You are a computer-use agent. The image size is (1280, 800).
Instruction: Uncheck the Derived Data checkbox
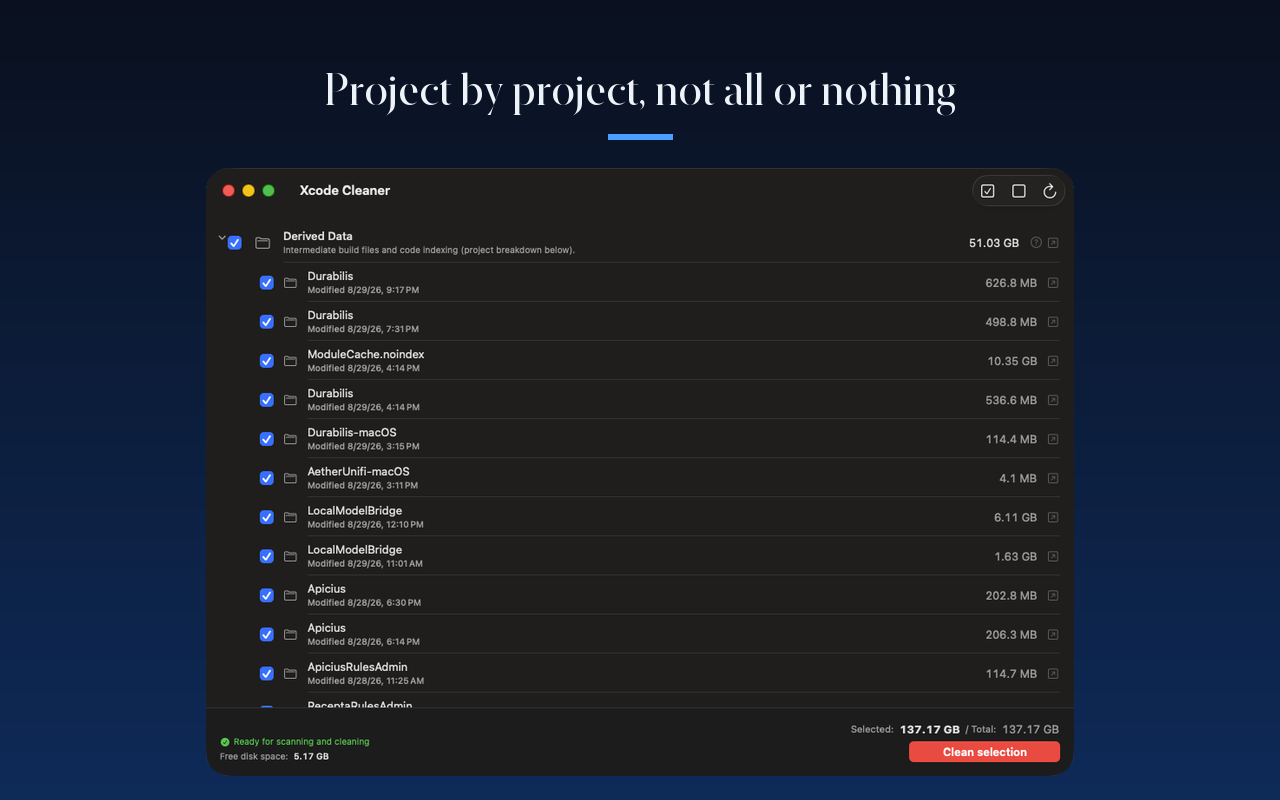pyautogui.click(x=235, y=243)
